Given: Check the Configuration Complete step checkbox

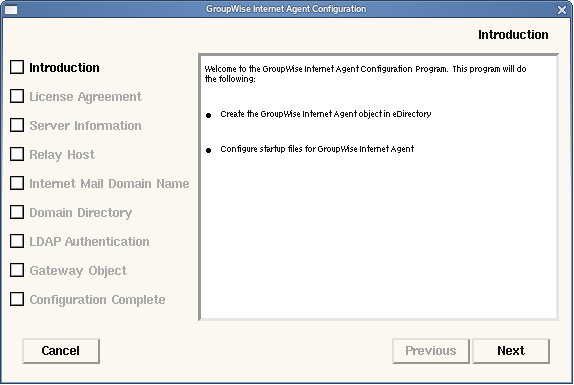Looking at the screenshot, I should [x=17, y=299].
